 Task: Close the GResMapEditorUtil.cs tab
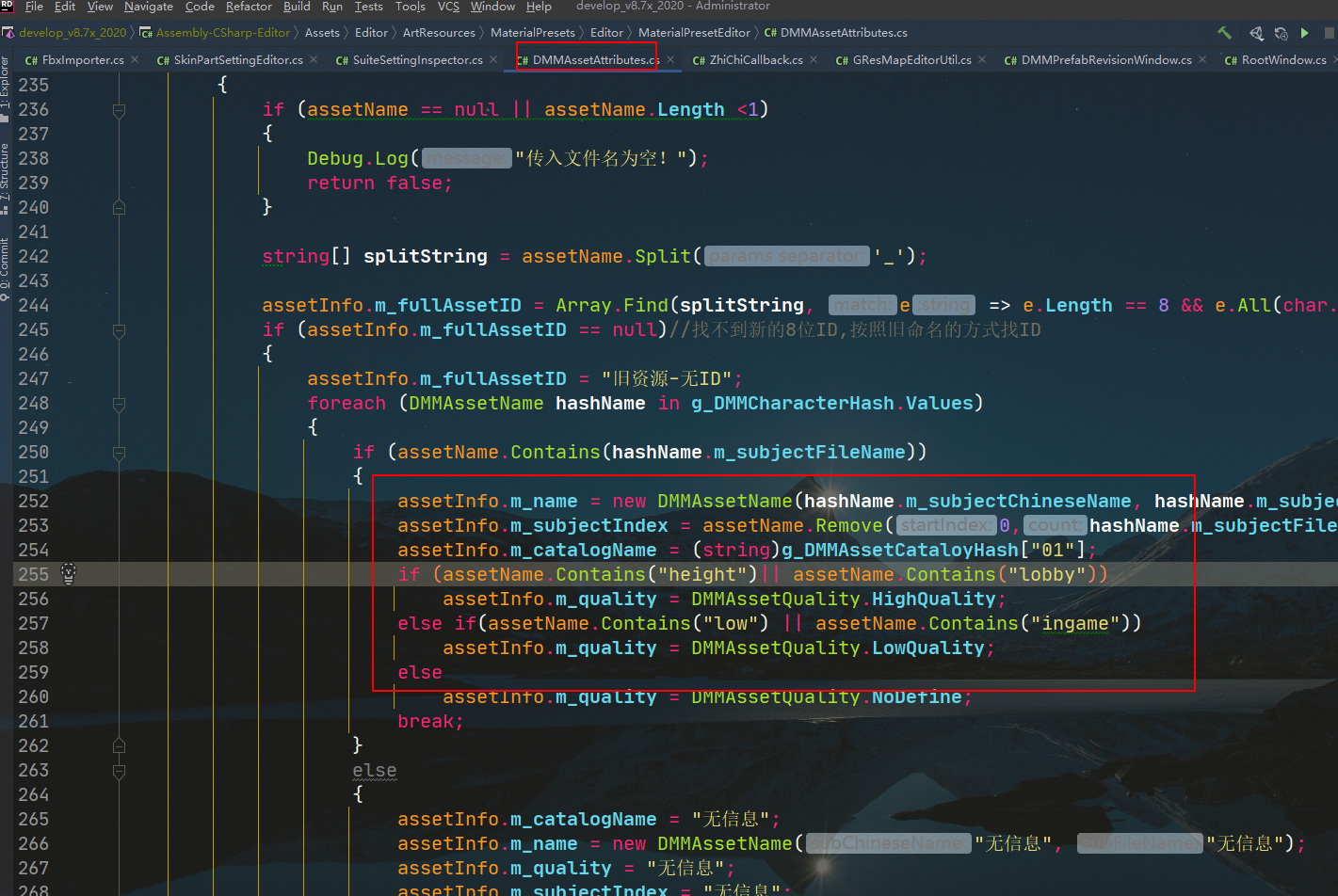point(982,59)
